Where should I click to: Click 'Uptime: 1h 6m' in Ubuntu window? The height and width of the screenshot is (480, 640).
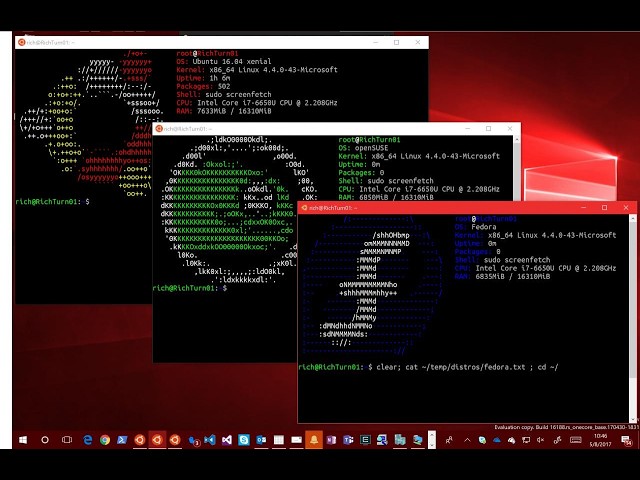203,78
